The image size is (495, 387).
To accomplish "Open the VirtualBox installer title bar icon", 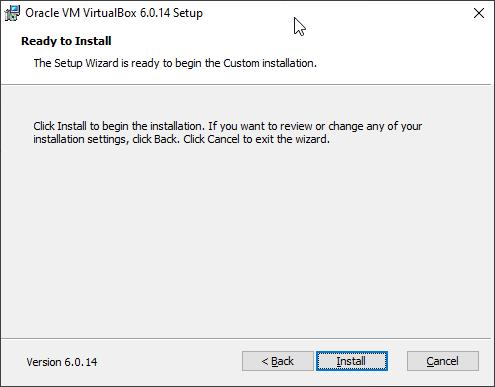I will click(x=12, y=13).
